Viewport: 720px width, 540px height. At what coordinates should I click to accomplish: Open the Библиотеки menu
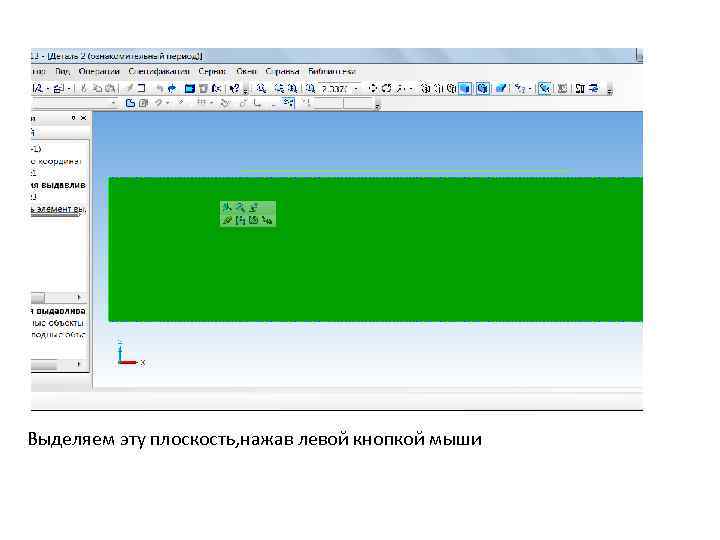[x=332, y=72]
